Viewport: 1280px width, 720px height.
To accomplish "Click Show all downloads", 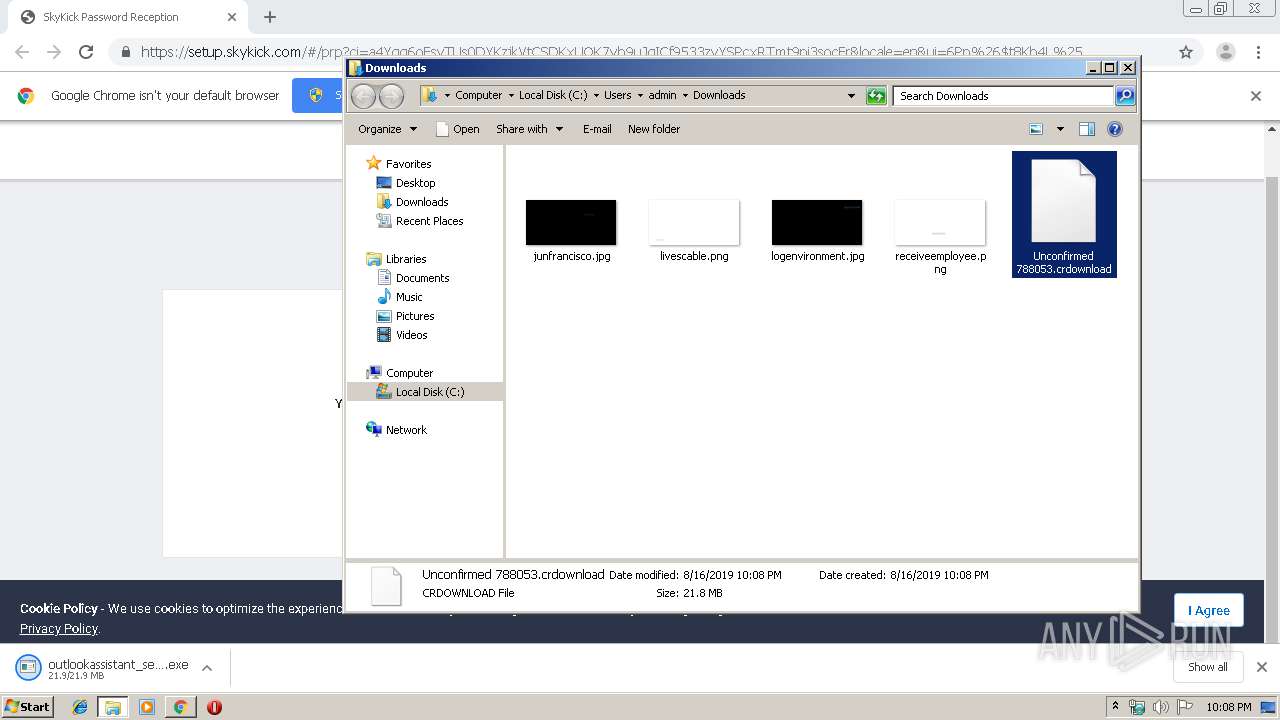I will coord(1208,667).
